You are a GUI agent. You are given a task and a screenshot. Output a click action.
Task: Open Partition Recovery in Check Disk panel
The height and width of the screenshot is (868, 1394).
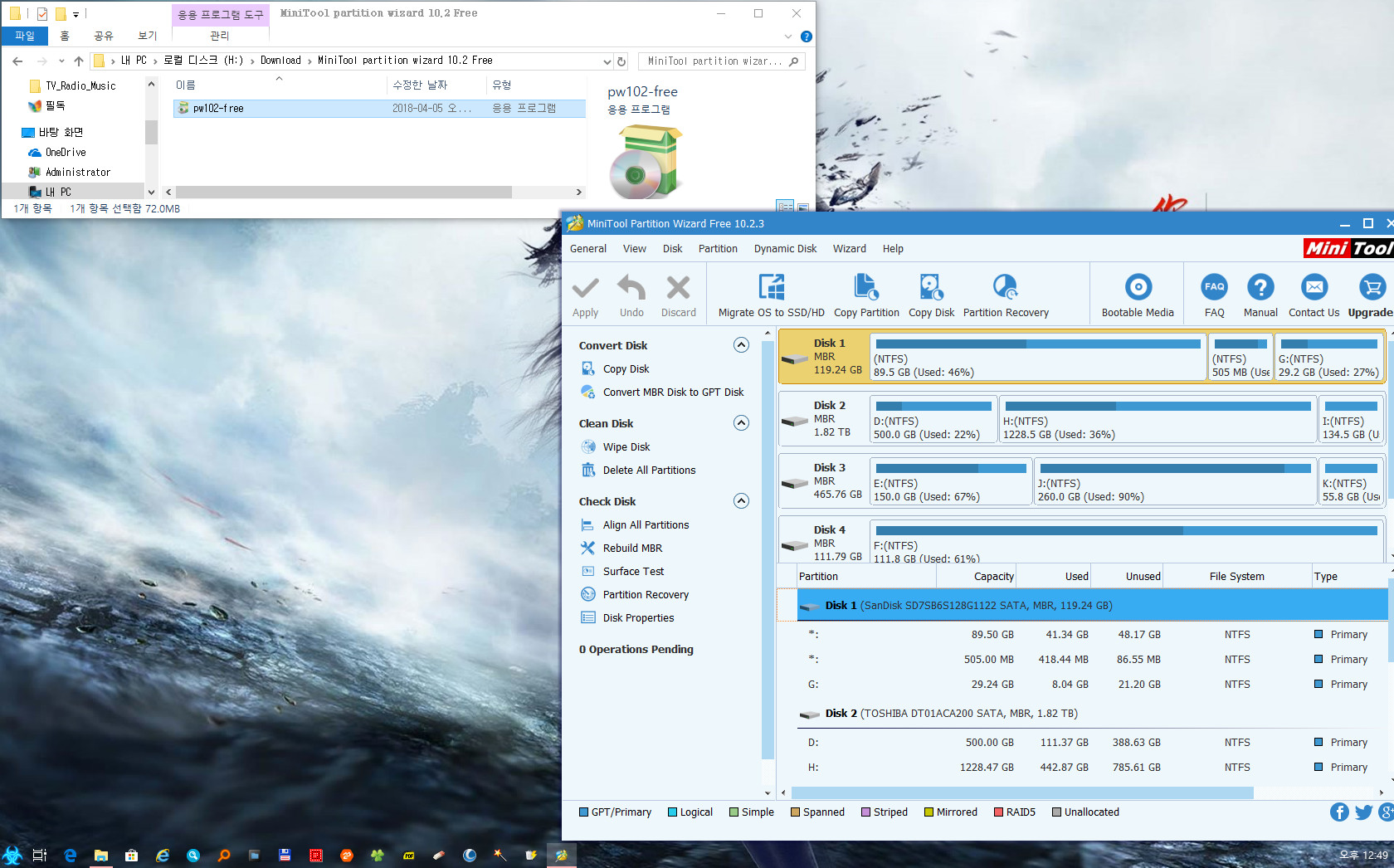(646, 595)
